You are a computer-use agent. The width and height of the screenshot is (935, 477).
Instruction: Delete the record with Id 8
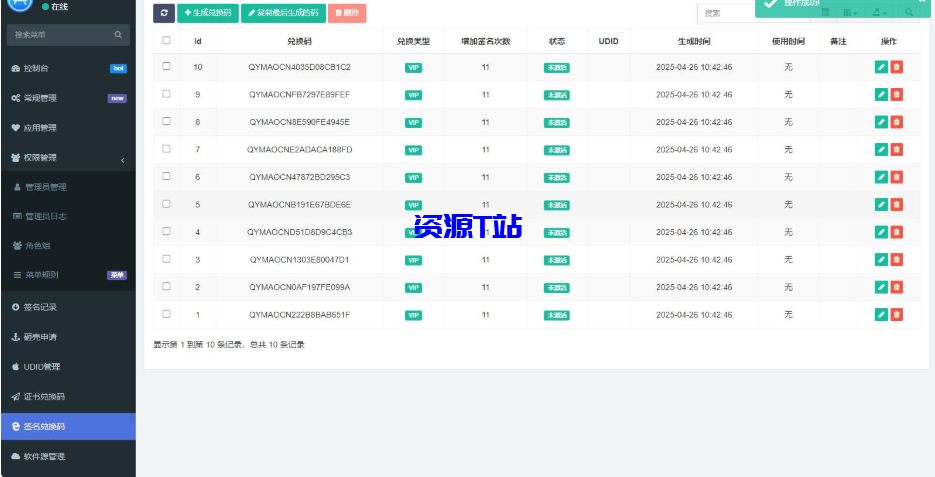point(896,122)
